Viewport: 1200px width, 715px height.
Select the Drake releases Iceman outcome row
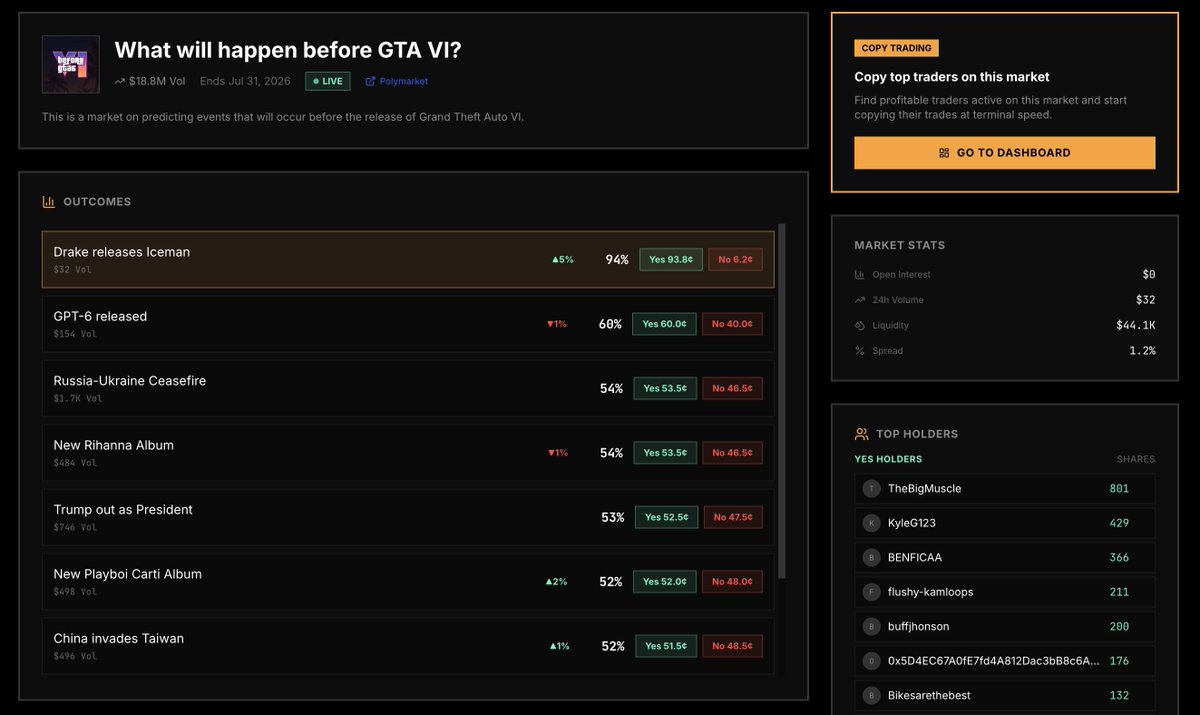point(408,259)
